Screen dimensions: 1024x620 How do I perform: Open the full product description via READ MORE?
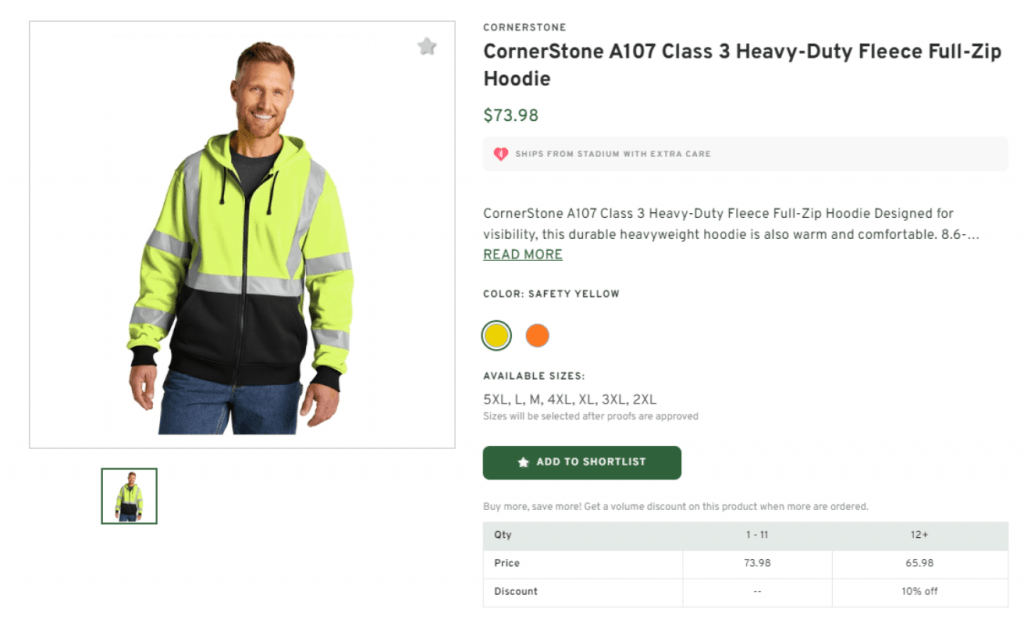(x=522, y=254)
